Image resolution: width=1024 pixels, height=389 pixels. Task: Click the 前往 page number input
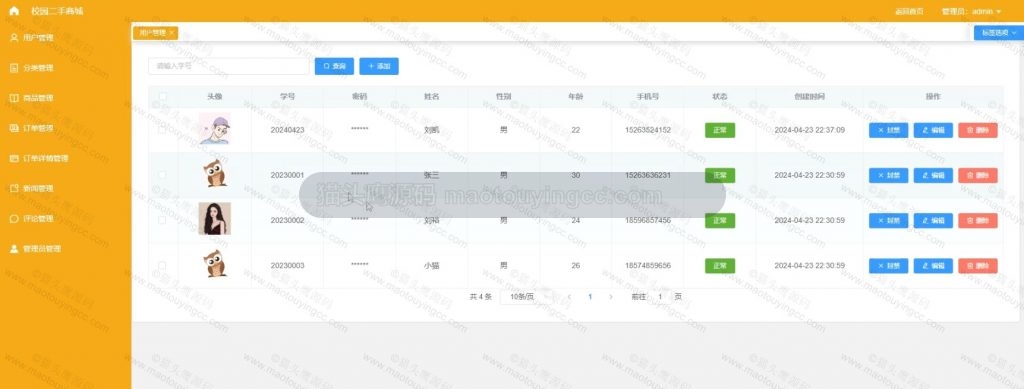click(x=660, y=296)
